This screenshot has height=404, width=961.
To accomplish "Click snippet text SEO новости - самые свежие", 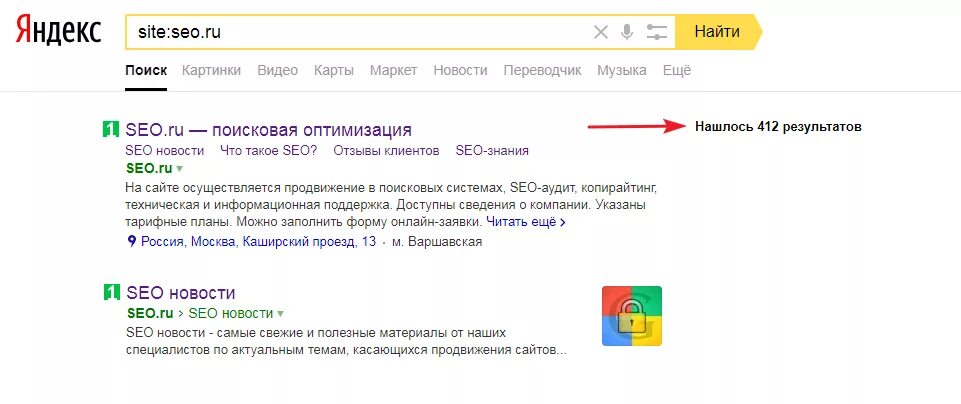I will coord(346,342).
